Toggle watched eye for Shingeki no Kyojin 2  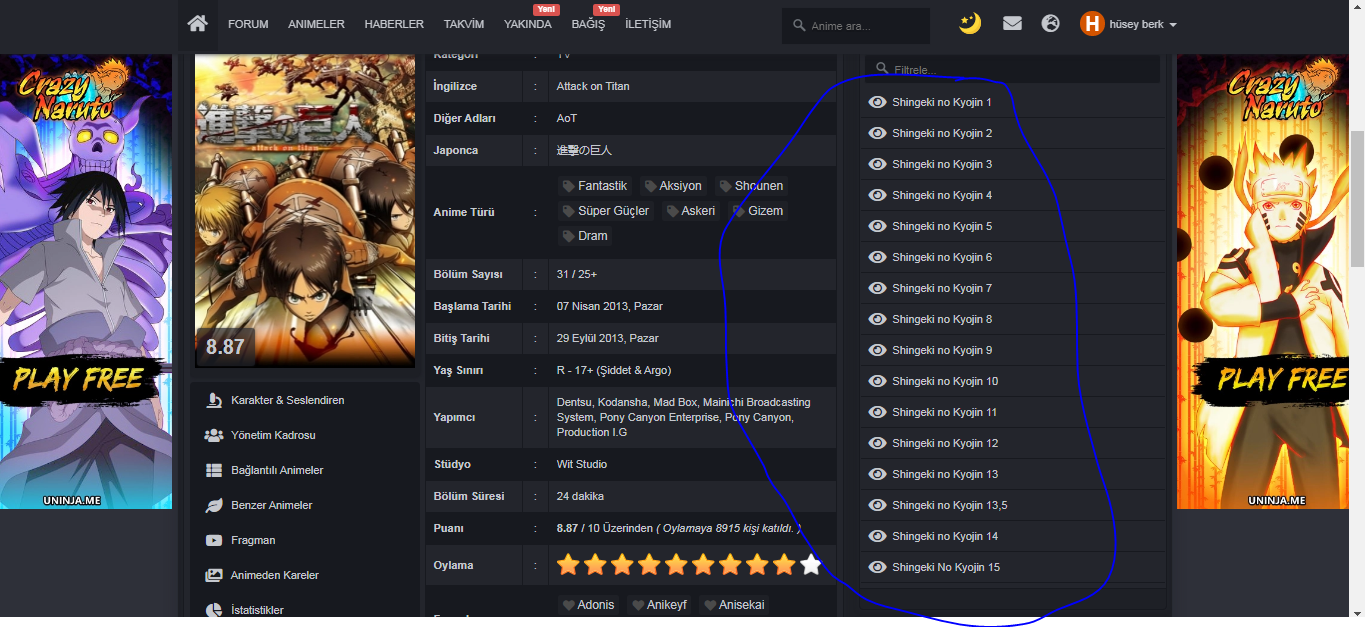click(x=877, y=133)
